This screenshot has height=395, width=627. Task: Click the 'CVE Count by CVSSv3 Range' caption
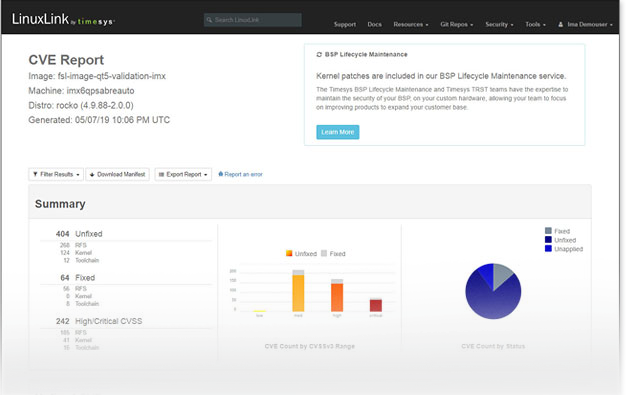pyautogui.click(x=310, y=346)
